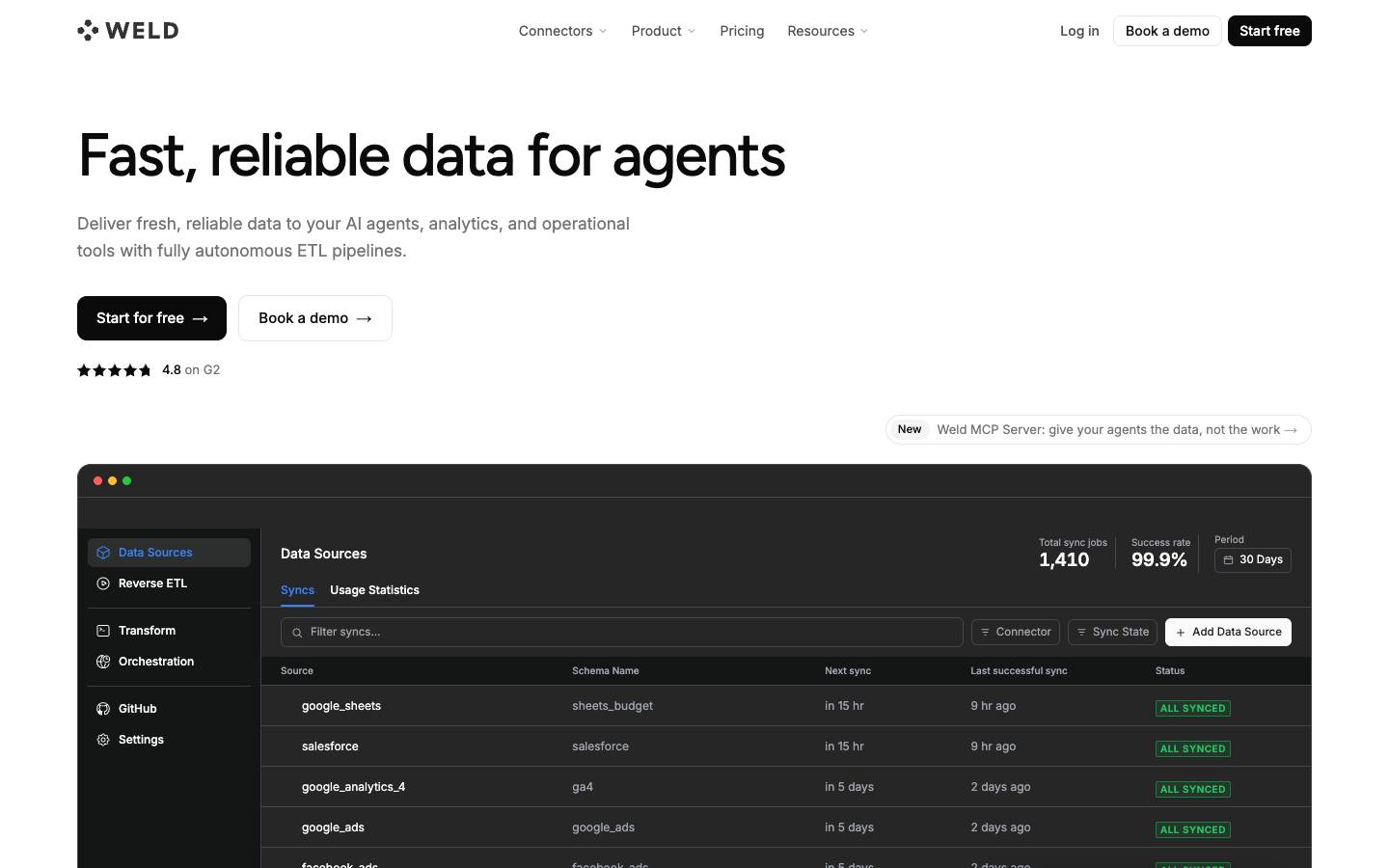The height and width of the screenshot is (868, 1389).
Task: Click the 1,410 total sync jobs value
Action: point(1064,559)
